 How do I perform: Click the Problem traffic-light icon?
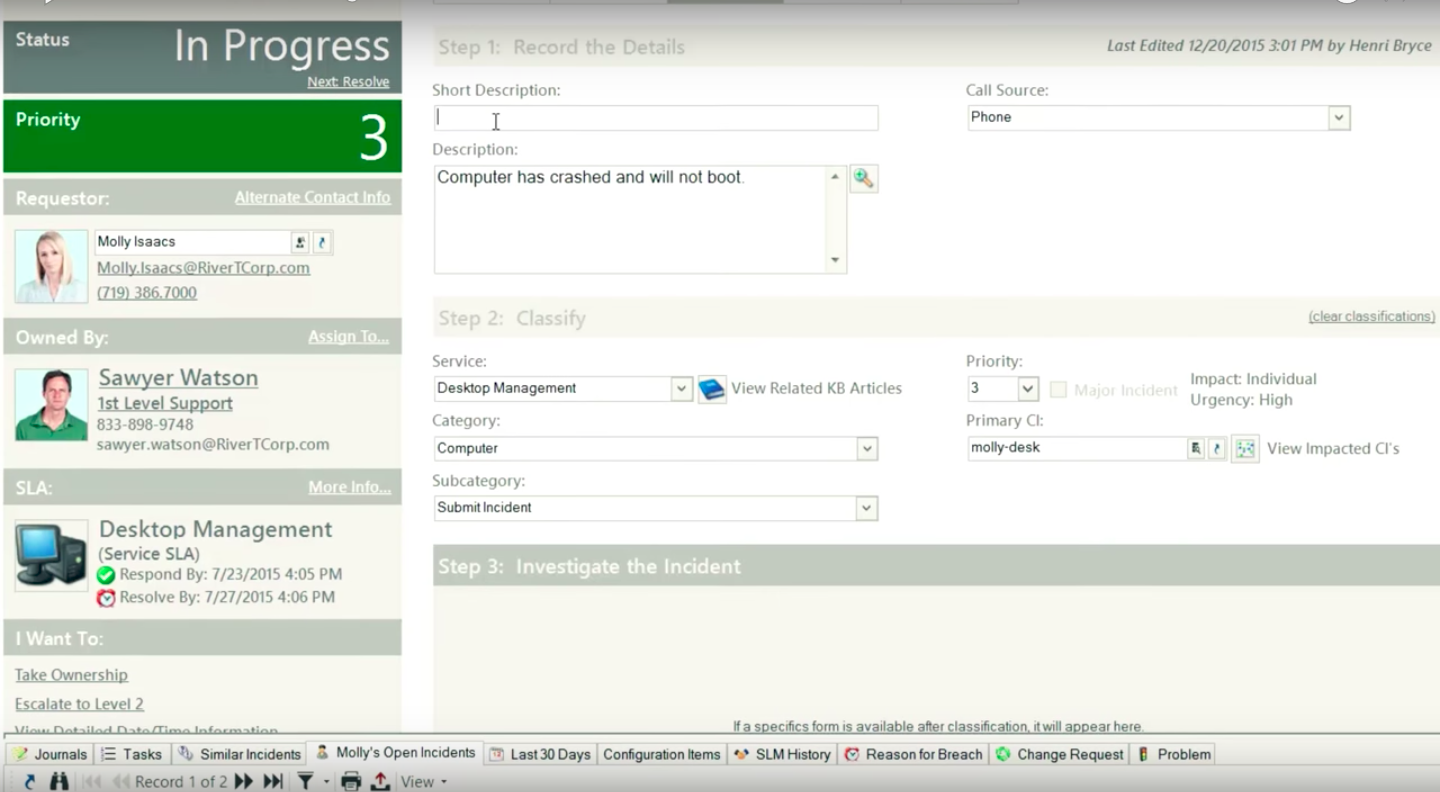(x=1142, y=754)
